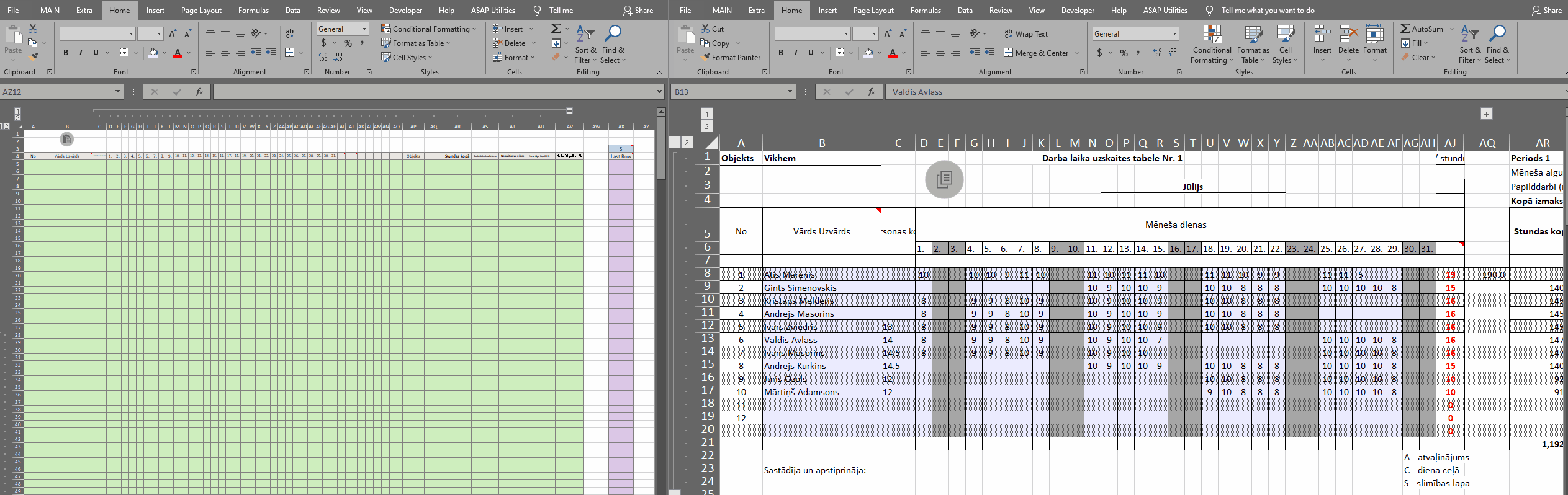Click AutoSum in the right window

1422,29
